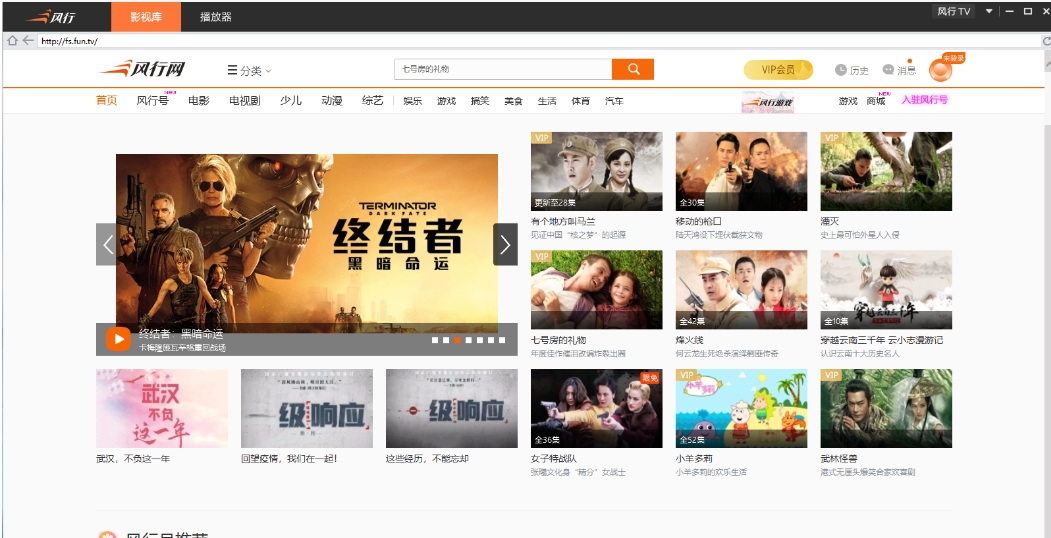Show next carousel slide arrow

[x=505, y=245]
